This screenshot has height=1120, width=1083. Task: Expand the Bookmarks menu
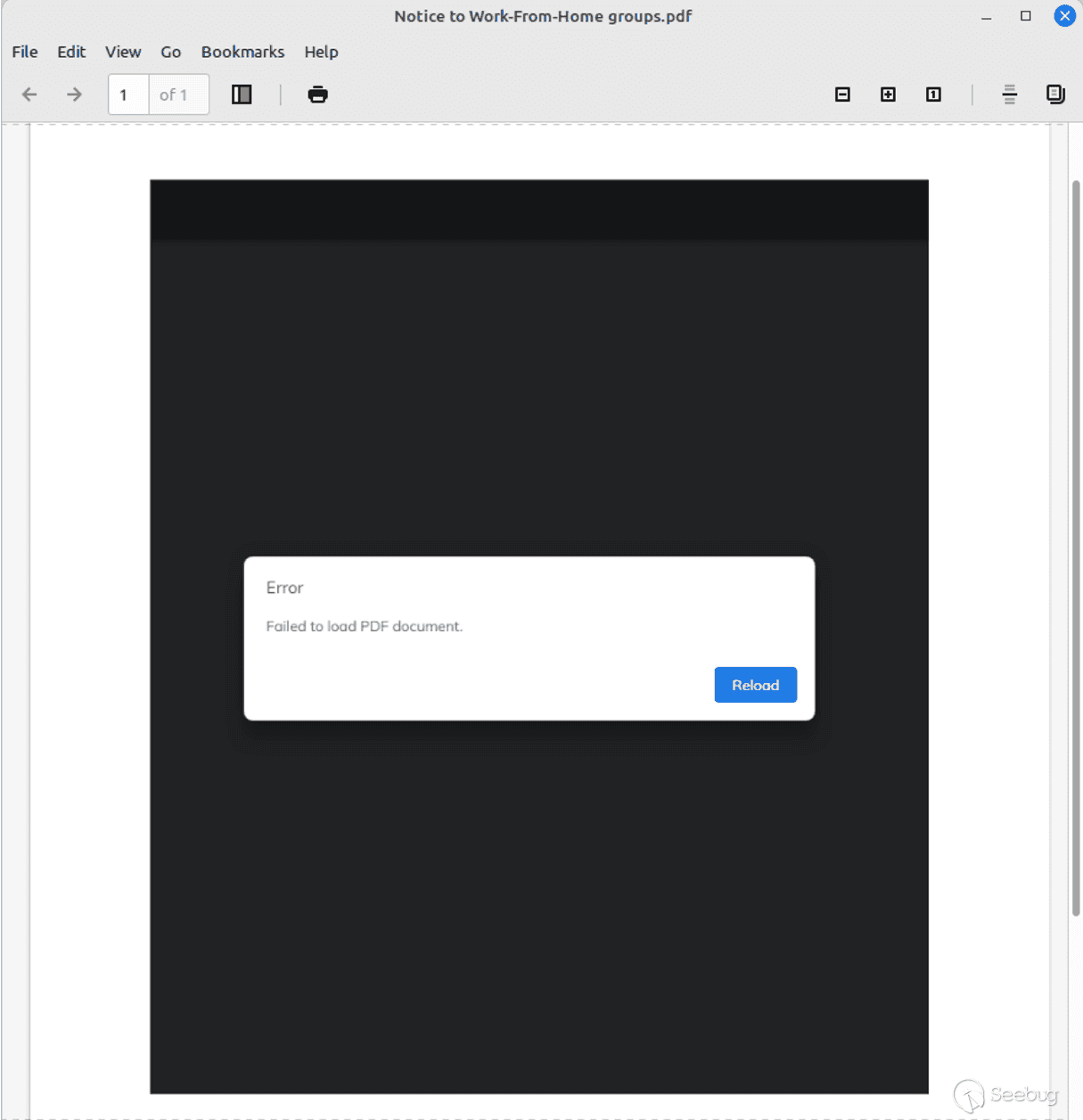(242, 52)
